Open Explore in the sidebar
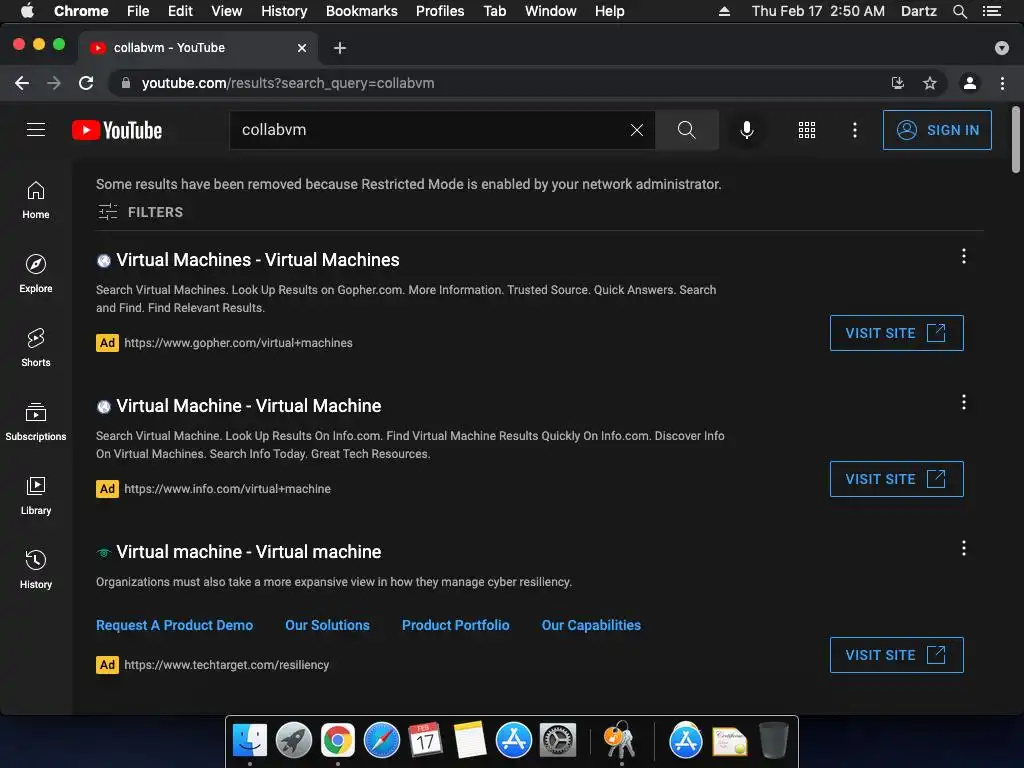 tap(36, 274)
